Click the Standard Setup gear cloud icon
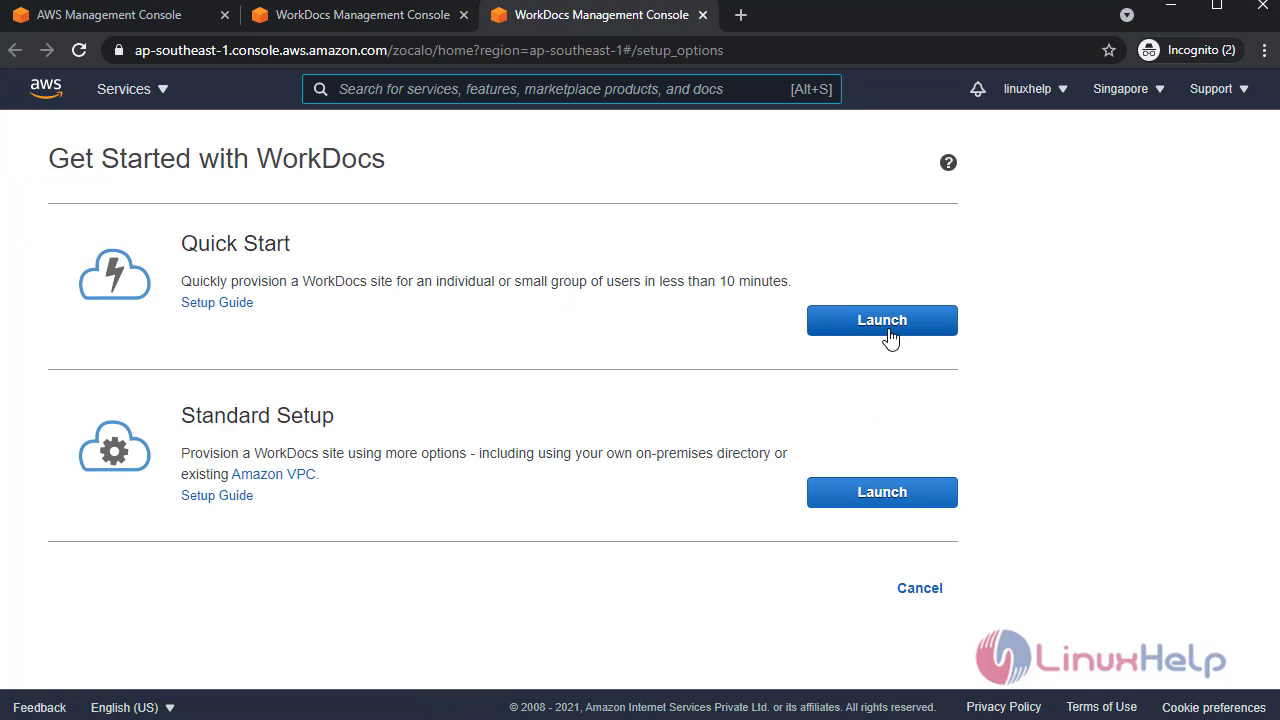This screenshot has height=720, width=1280. [115, 446]
